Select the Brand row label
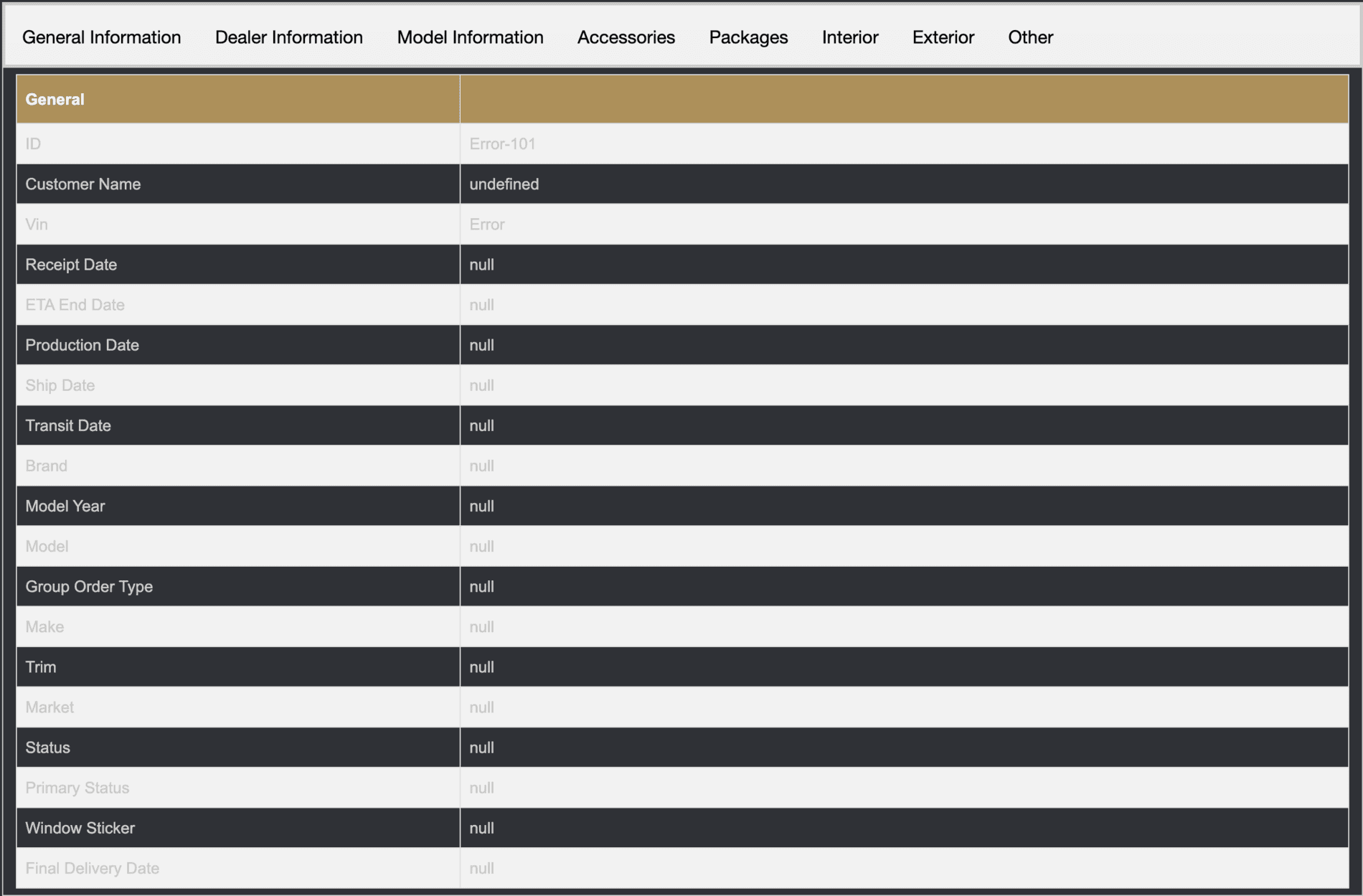This screenshot has width=1363, height=896. pos(46,466)
